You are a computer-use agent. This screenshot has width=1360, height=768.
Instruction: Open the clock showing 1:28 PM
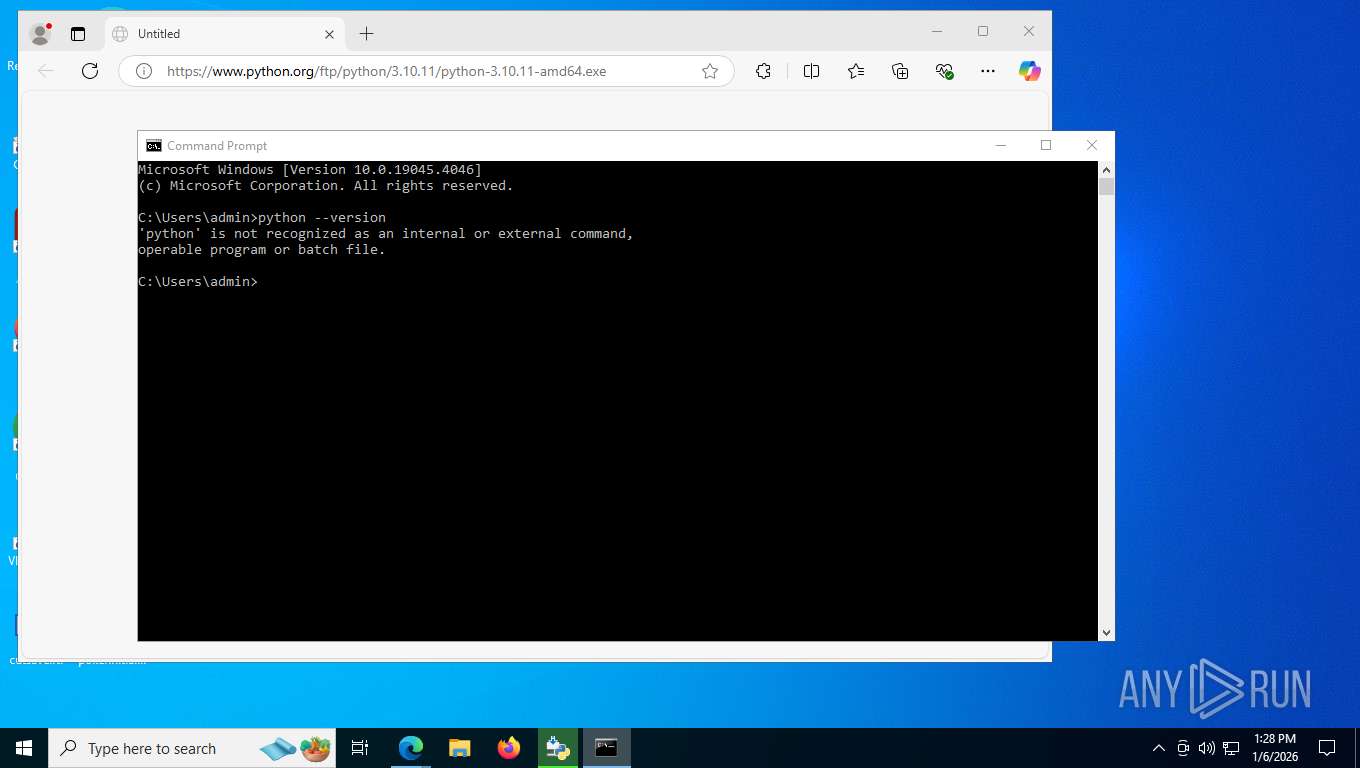[x=1274, y=748]
